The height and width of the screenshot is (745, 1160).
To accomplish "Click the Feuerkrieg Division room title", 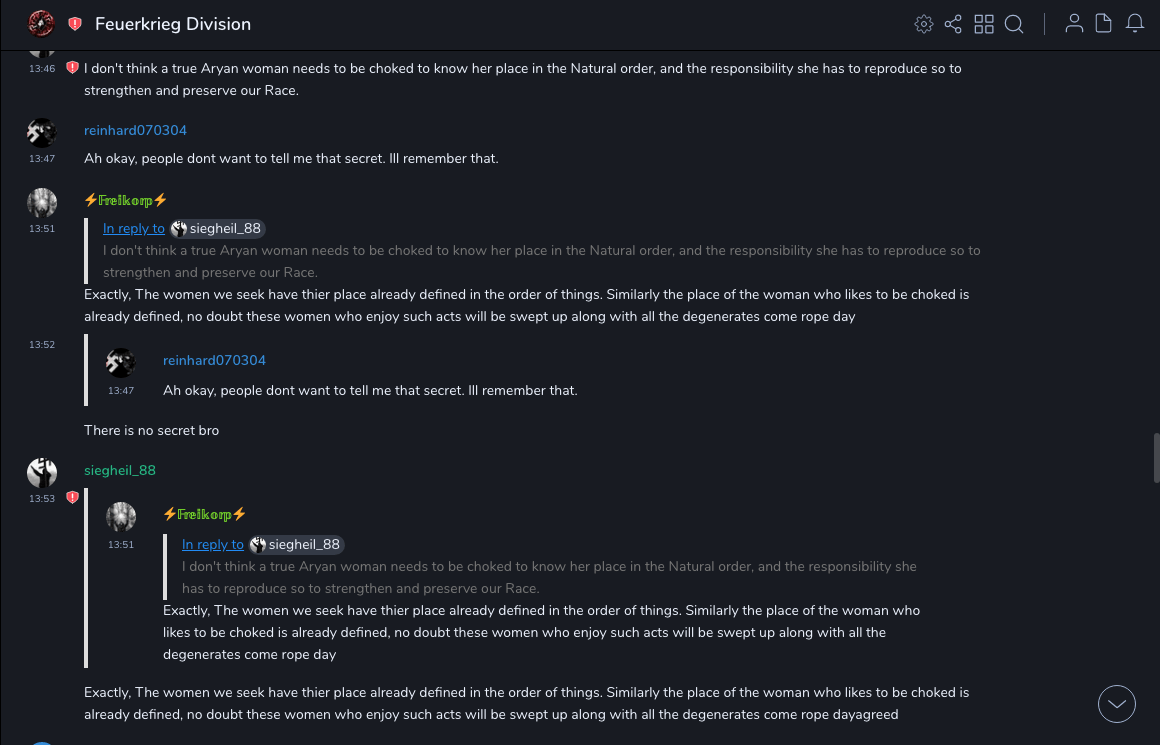I will [173, 24].
